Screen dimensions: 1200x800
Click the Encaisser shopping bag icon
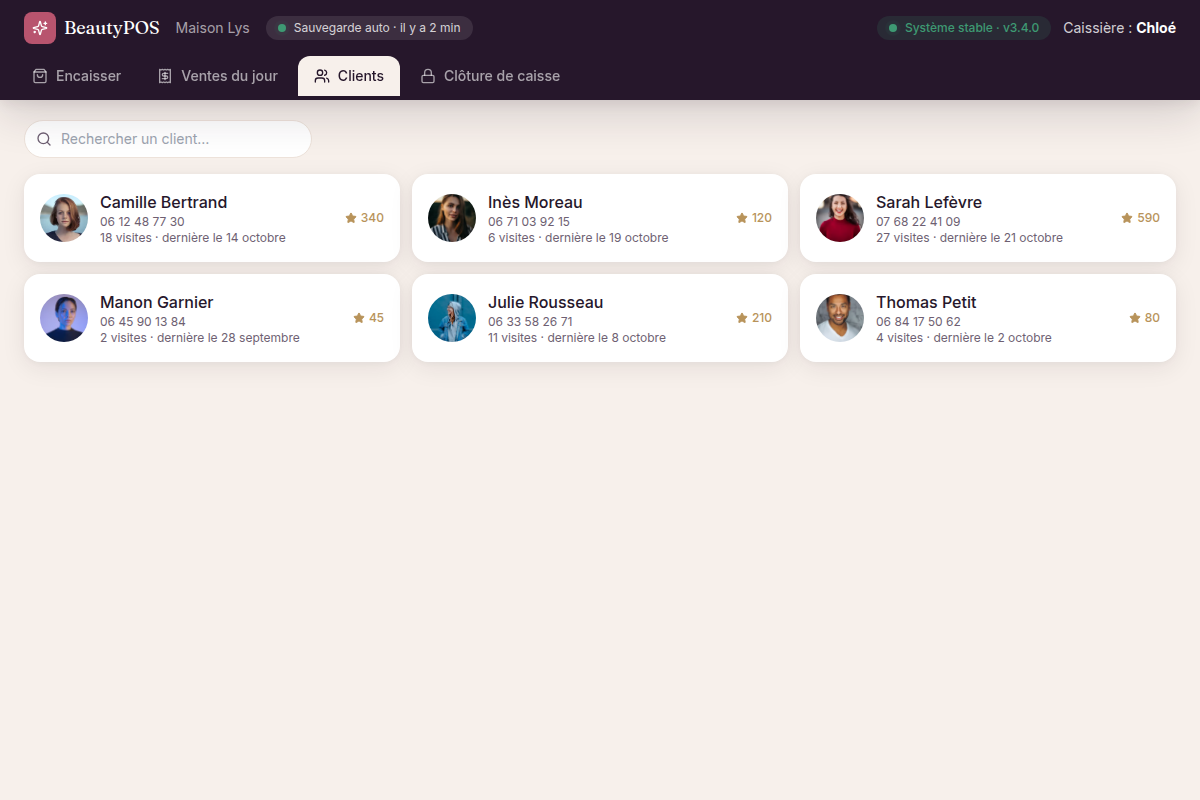(x=40, y=76)
